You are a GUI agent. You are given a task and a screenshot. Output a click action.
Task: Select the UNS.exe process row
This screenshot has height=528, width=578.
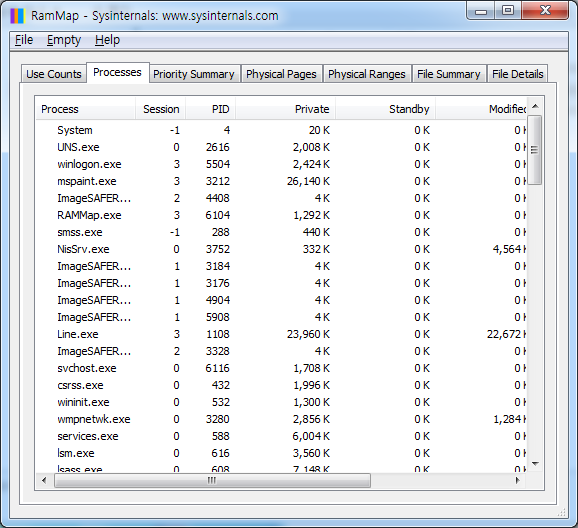[x=281, y=147]
